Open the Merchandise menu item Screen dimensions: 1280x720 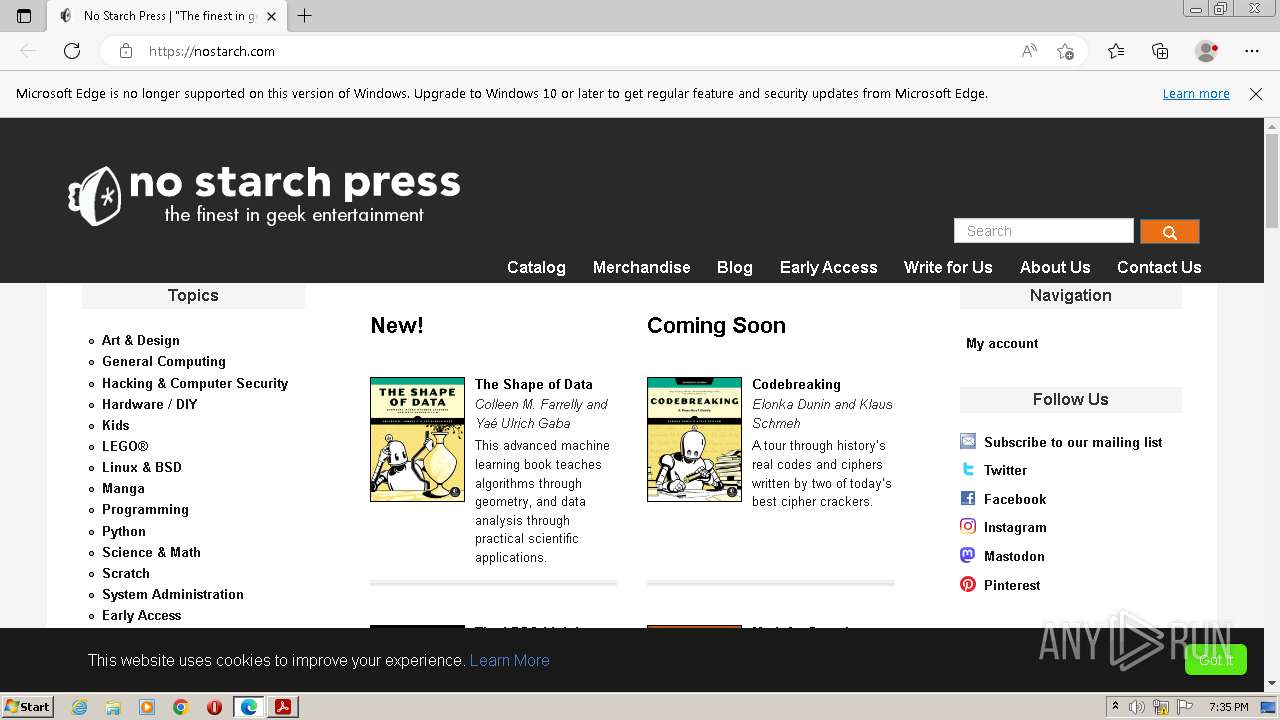[x=641, y=267]
